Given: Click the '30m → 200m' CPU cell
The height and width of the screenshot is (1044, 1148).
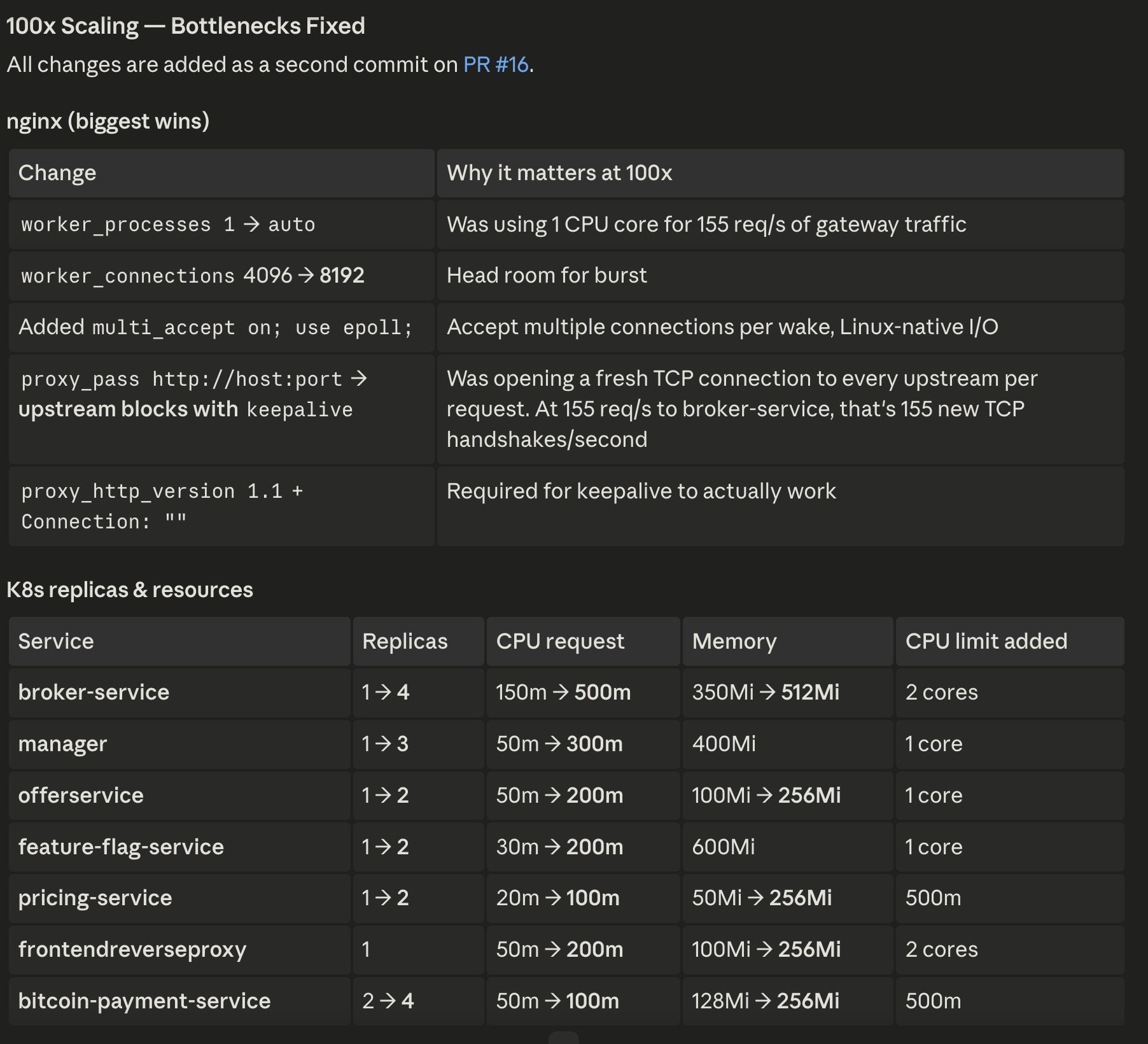Looking at the screenshot, I should click(584, 847).
